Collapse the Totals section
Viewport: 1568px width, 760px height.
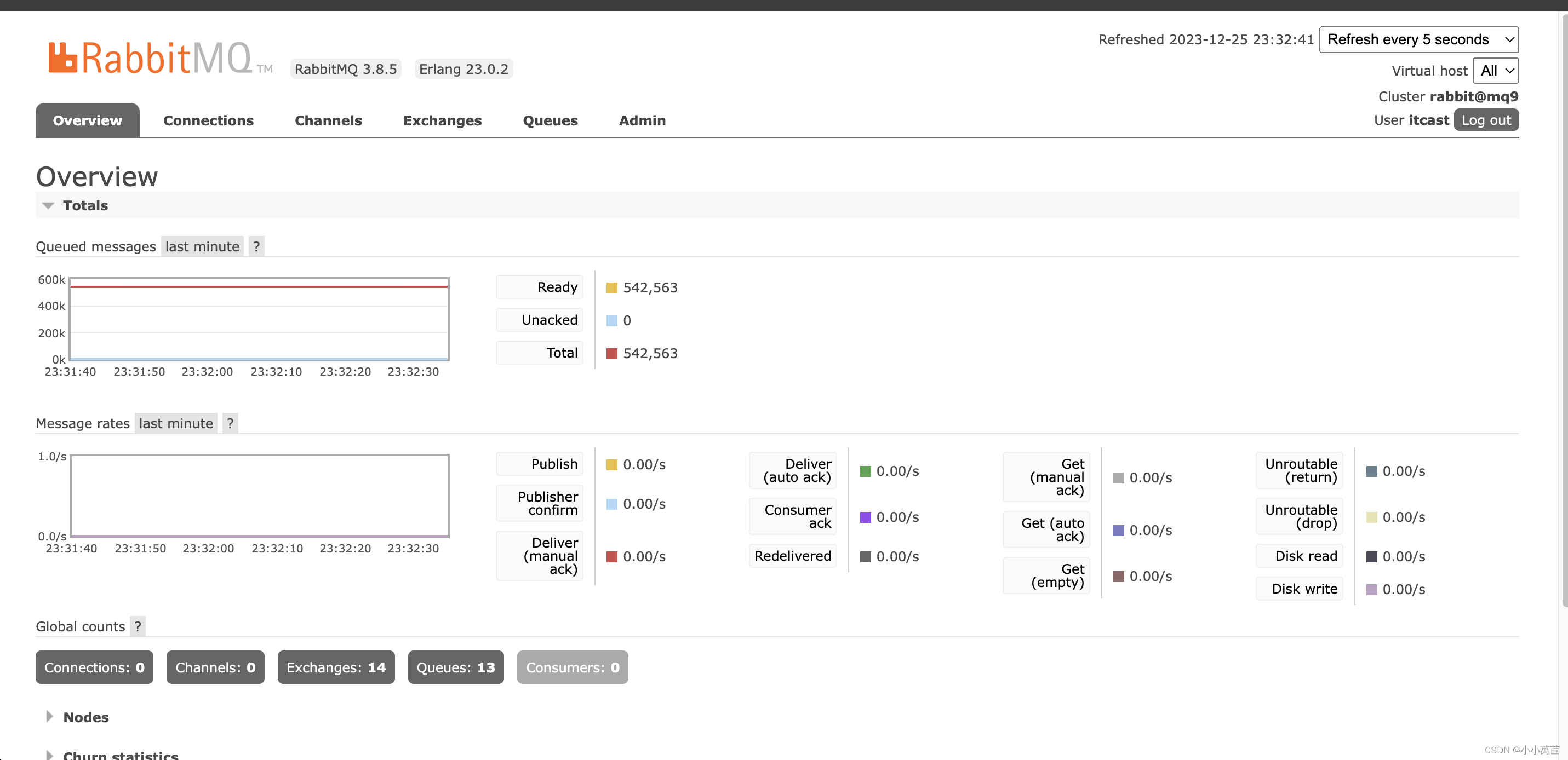(x=48, y=205)
